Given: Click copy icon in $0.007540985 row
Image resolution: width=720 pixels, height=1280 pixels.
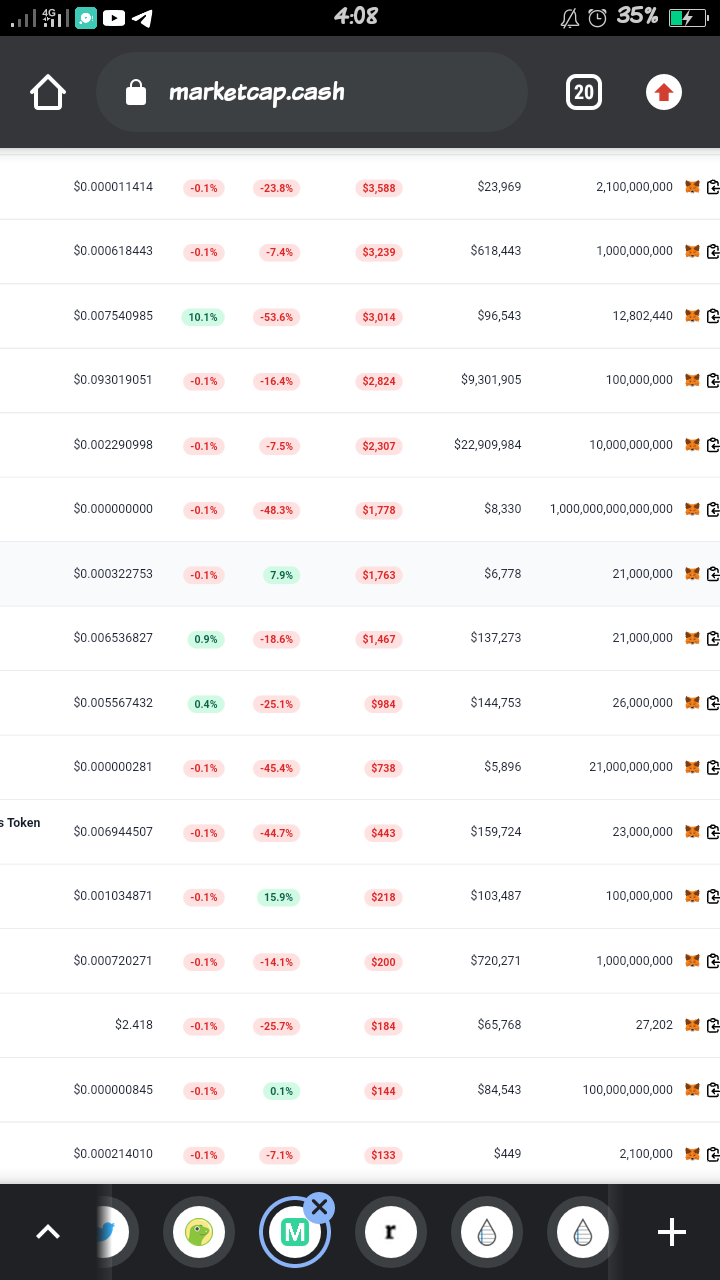Looking at the screenshot, I should (713, 316).
